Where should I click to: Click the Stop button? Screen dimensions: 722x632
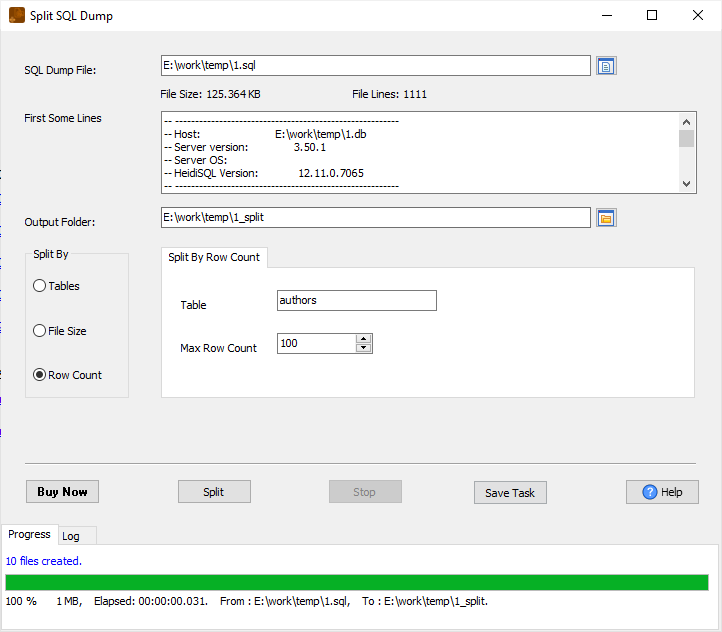pyautogui.click(x=365, y=492)
